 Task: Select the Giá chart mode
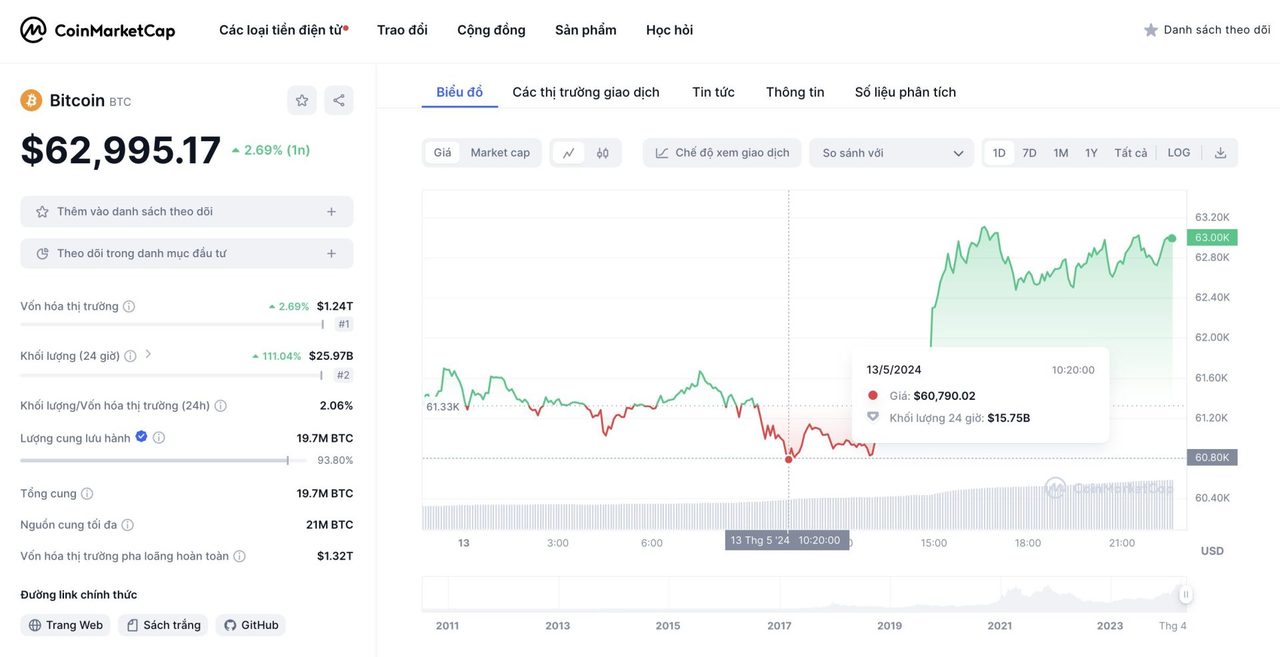tap(442, 153)
